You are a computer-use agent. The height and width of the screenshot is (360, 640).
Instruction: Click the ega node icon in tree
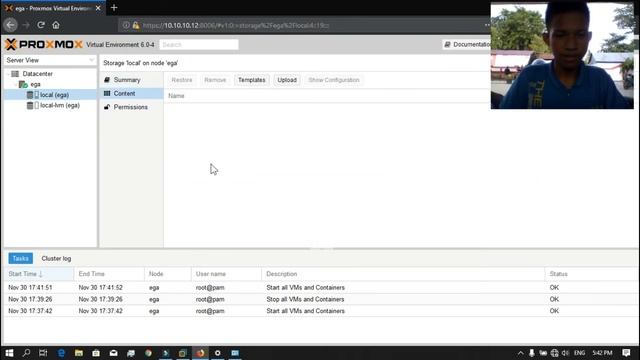23,84
